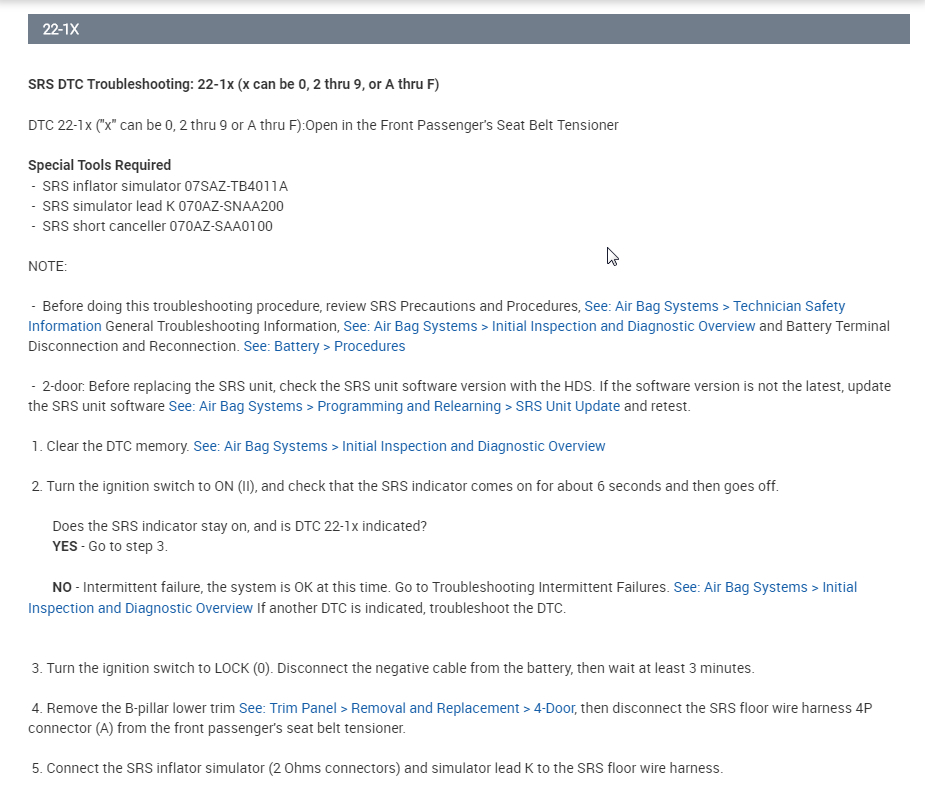Click the DTC 22-1x Open in Tensioner description line

click(x=323, y=125)
